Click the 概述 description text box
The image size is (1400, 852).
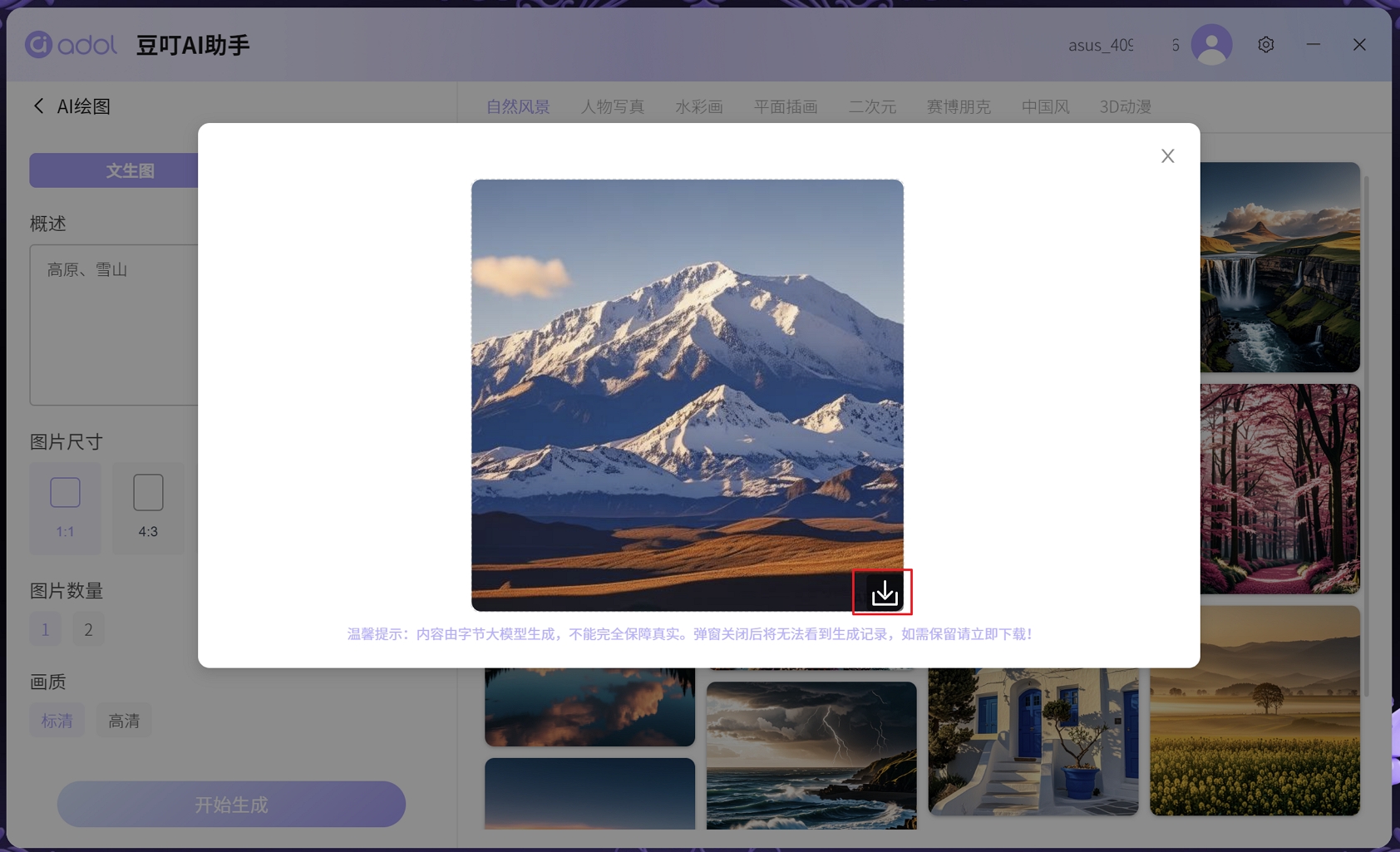tap(114, 324)
